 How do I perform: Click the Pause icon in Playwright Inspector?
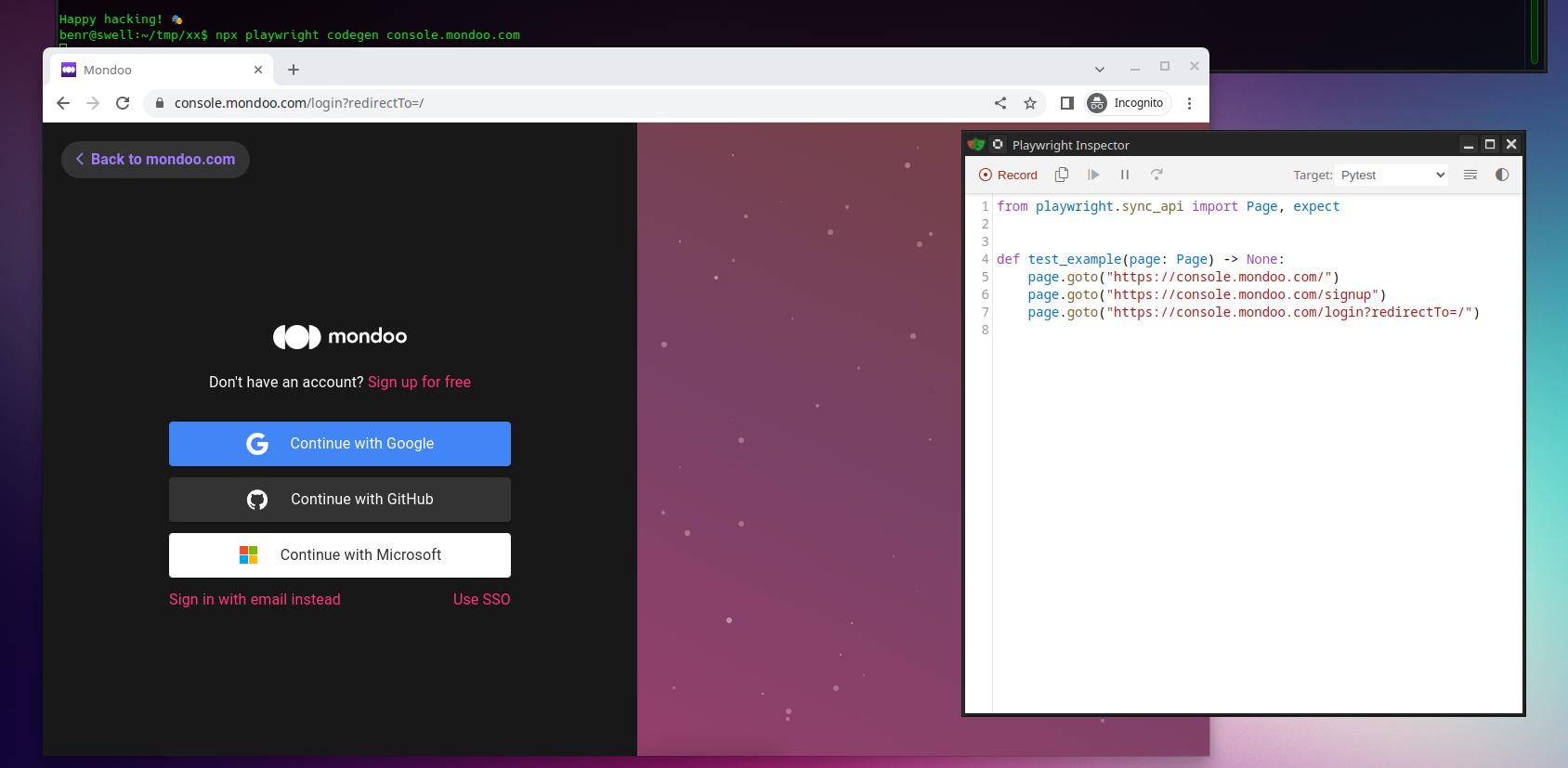[1125, 175]
